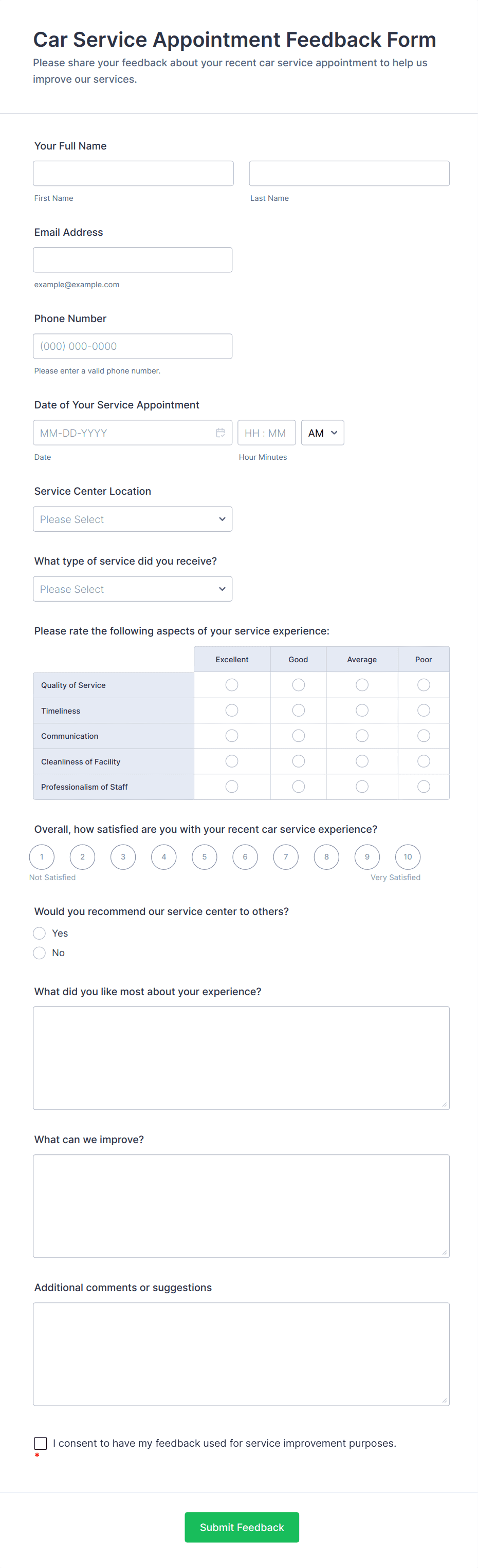Expand the Service Center Location dropdown

coord(133,519)
